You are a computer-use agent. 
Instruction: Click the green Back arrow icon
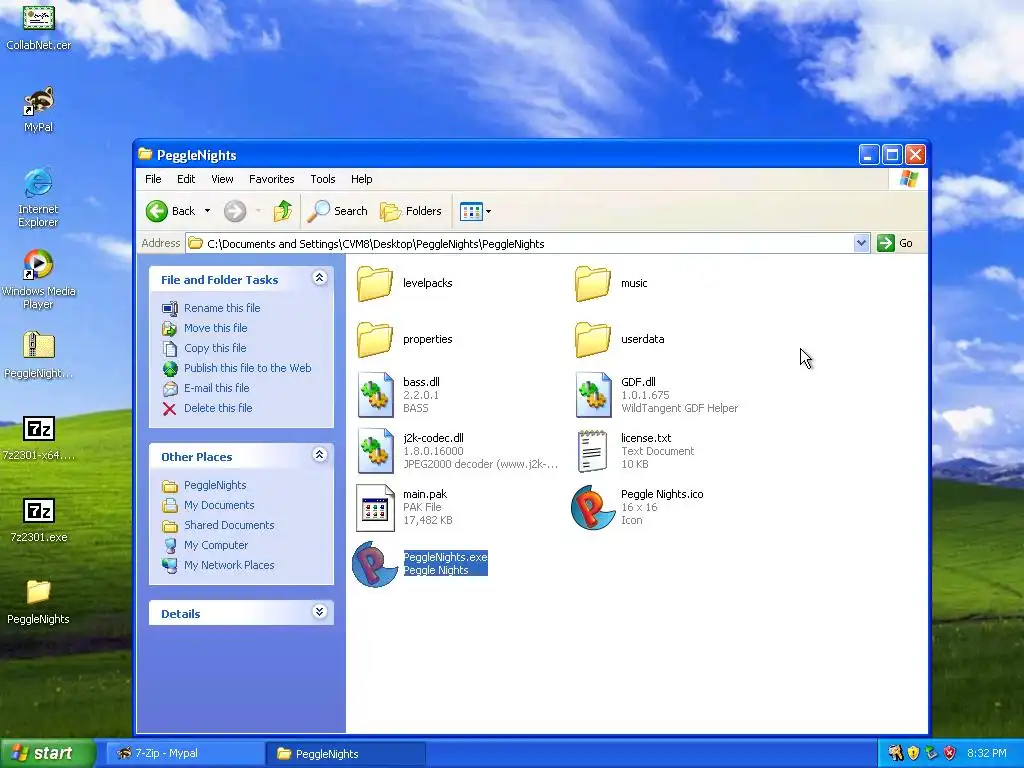(x=157, y=211)
